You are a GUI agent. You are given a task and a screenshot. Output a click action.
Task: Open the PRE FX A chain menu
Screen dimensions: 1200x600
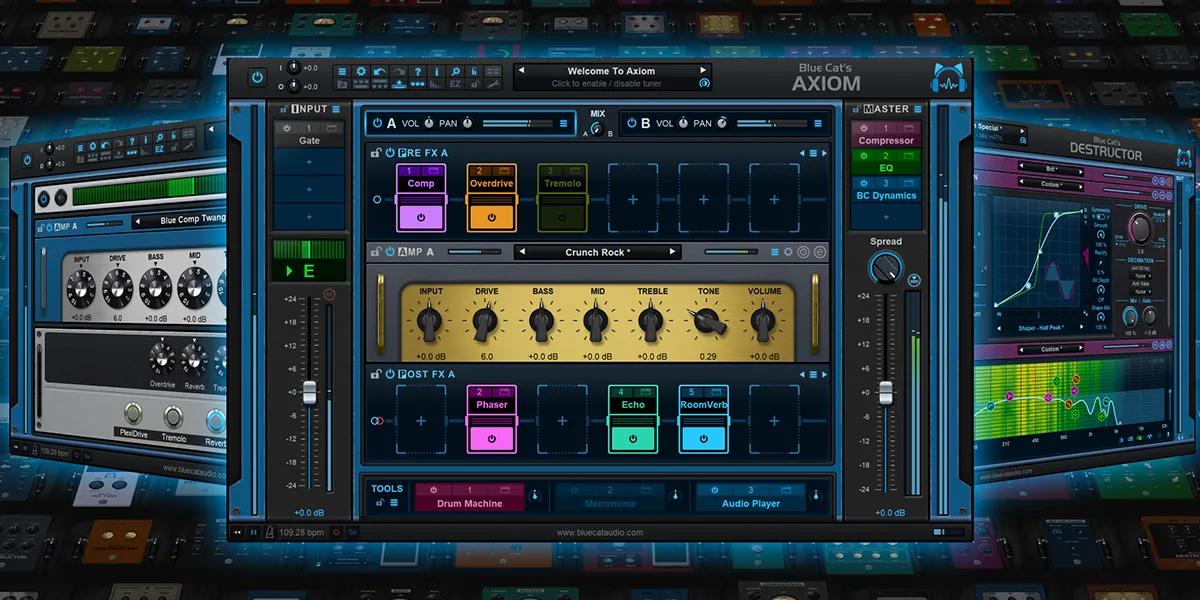point(812,153)
